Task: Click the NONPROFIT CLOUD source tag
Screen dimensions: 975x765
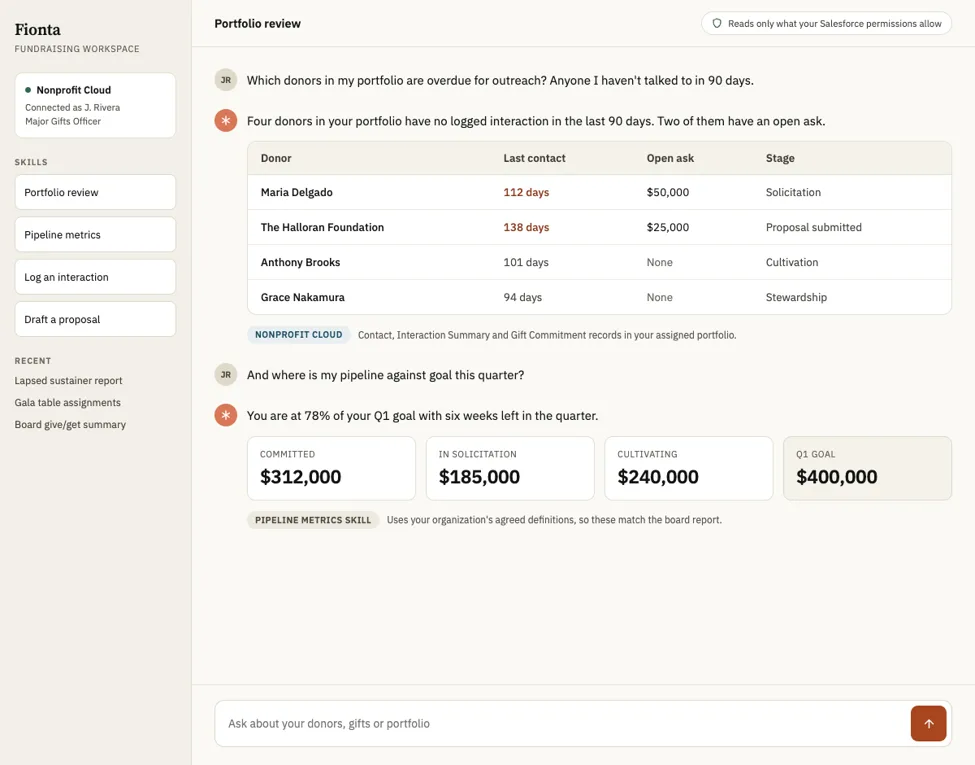Action: tap(298, 335)
